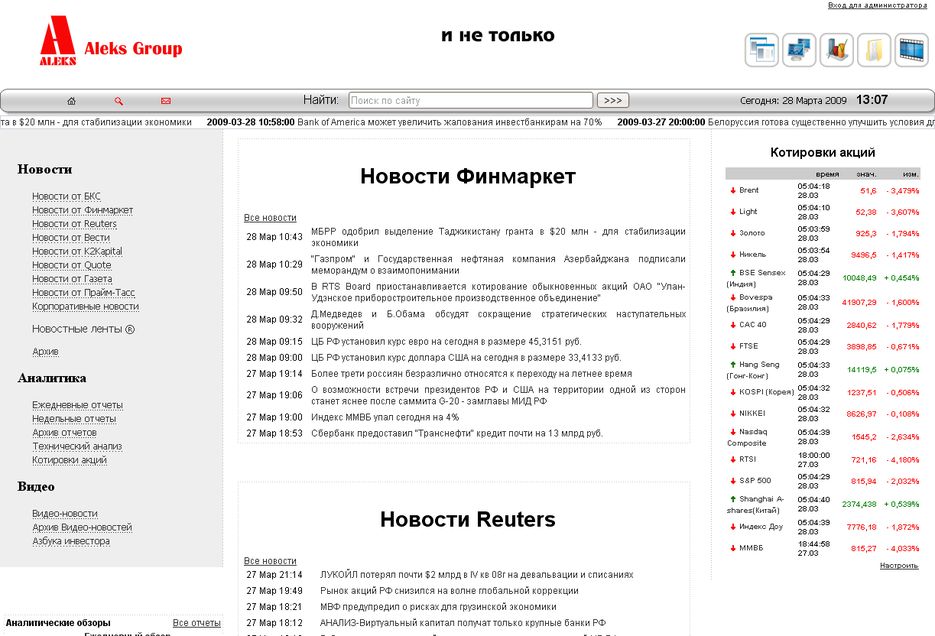Viewport: 935px width, 636px height.
Task: Open the windows icon in the header
Action: (761, 49)
